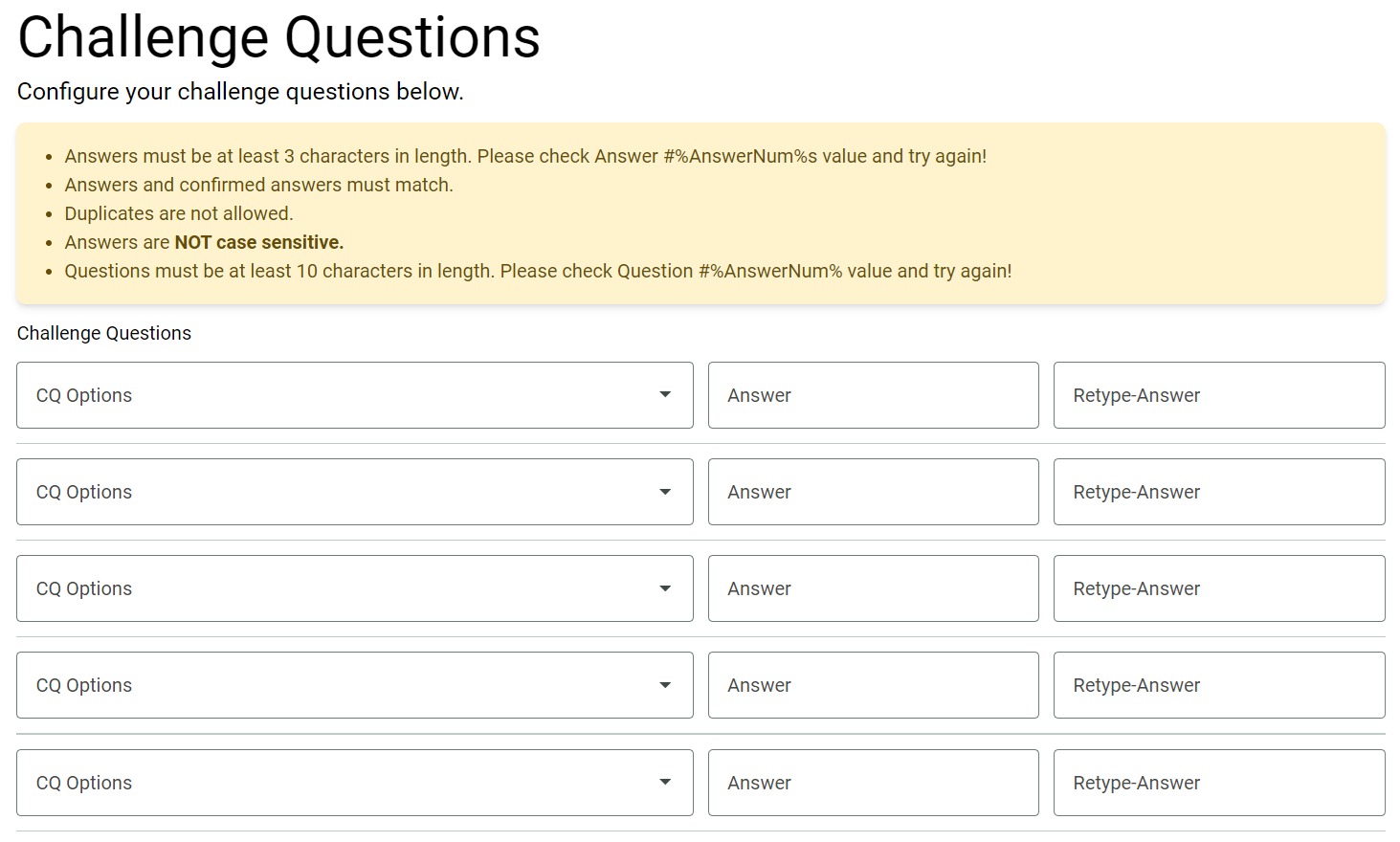Select the second row Answer input
Viewport: 1400px width, 842px height.
(x=873, y=492)
